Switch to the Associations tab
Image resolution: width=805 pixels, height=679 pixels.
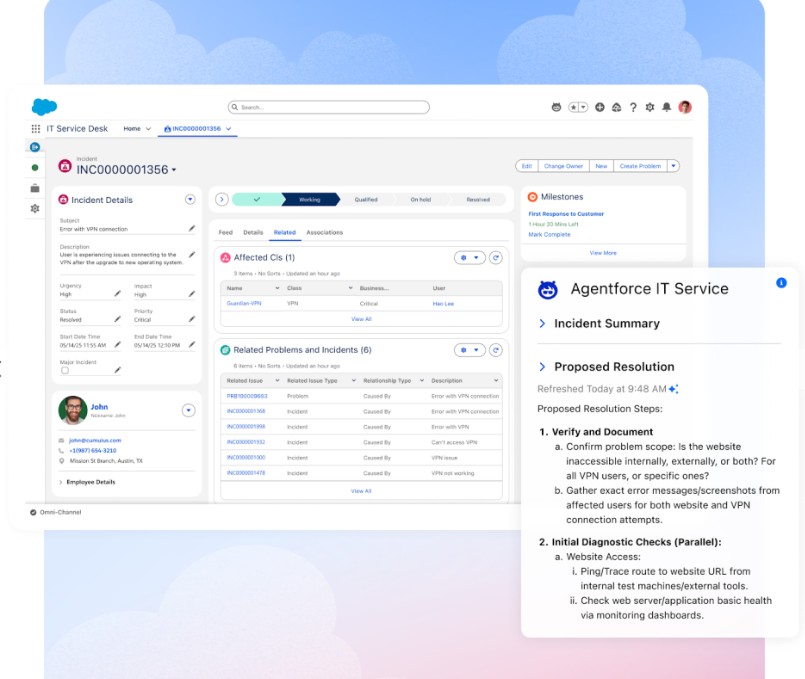pos(324,232)
